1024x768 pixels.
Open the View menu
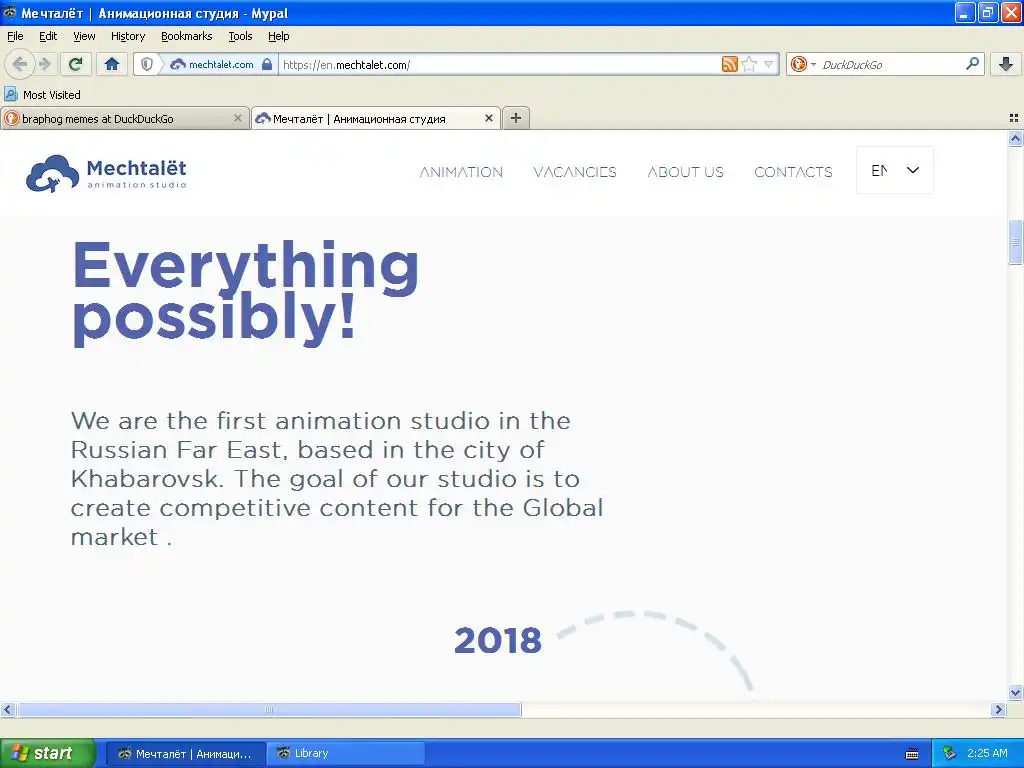pos(84,36)
